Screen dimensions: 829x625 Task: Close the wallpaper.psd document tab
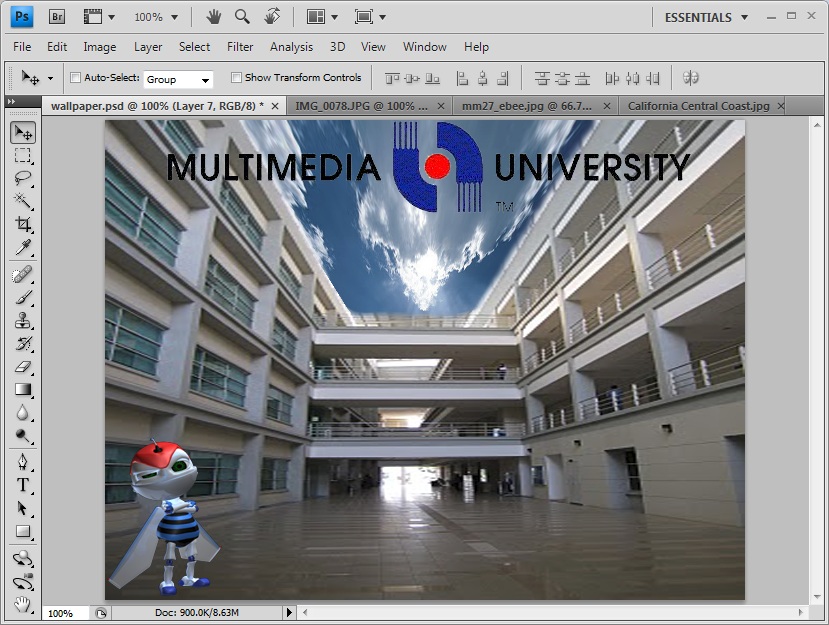pyautogui.click(x=275, y=106)
